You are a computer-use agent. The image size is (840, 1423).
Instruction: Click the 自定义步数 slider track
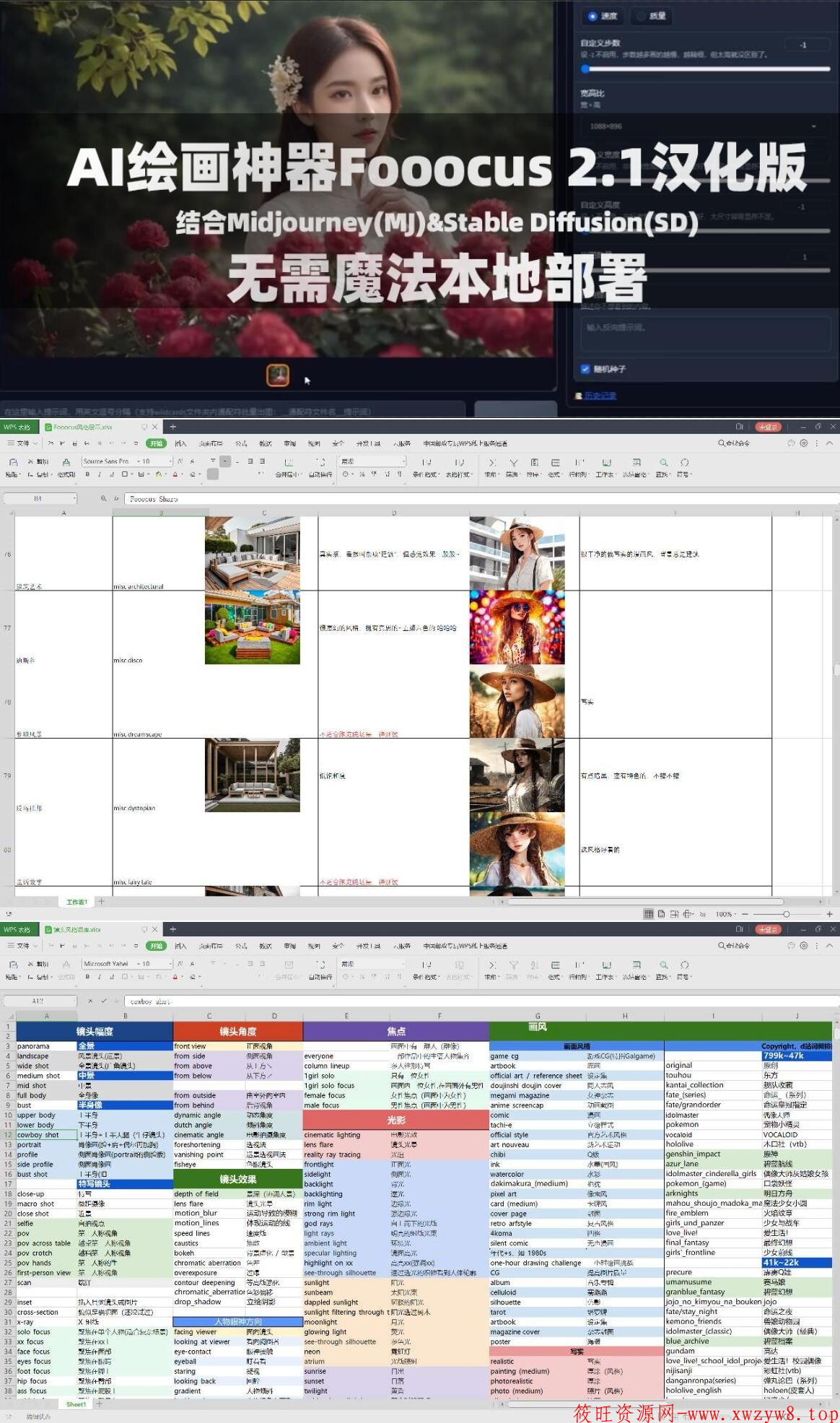(706, 69)
